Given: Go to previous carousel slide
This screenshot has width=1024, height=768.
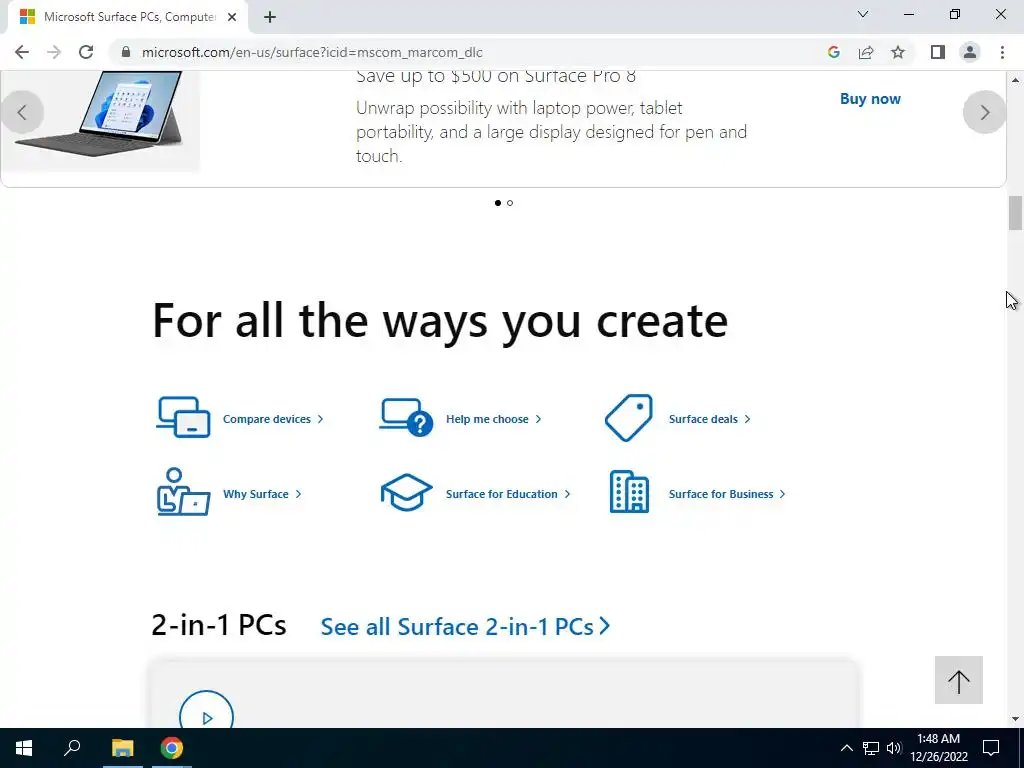Looking at the screenshot, I should [22, 112].
